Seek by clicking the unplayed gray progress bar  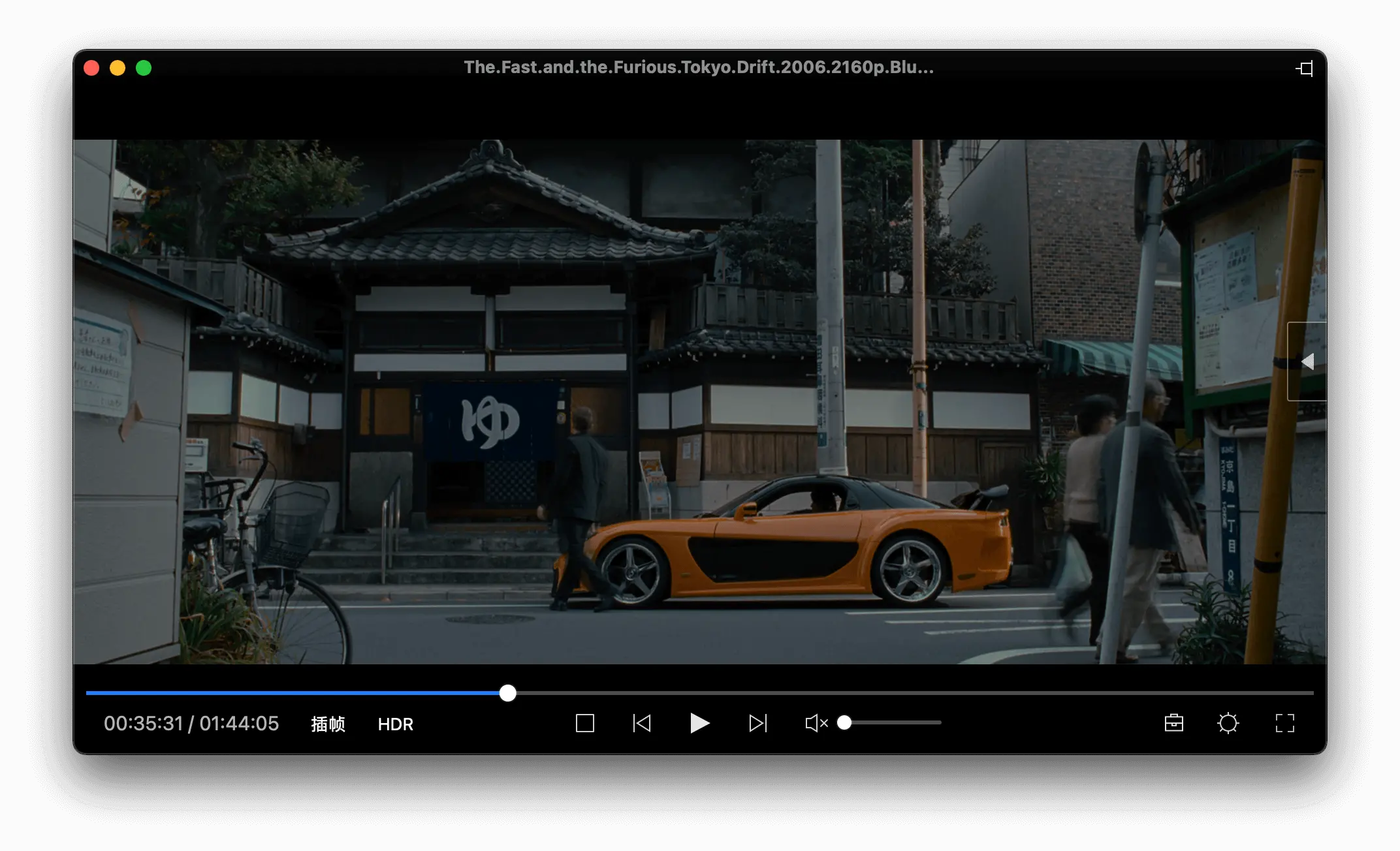coord(914,693)
